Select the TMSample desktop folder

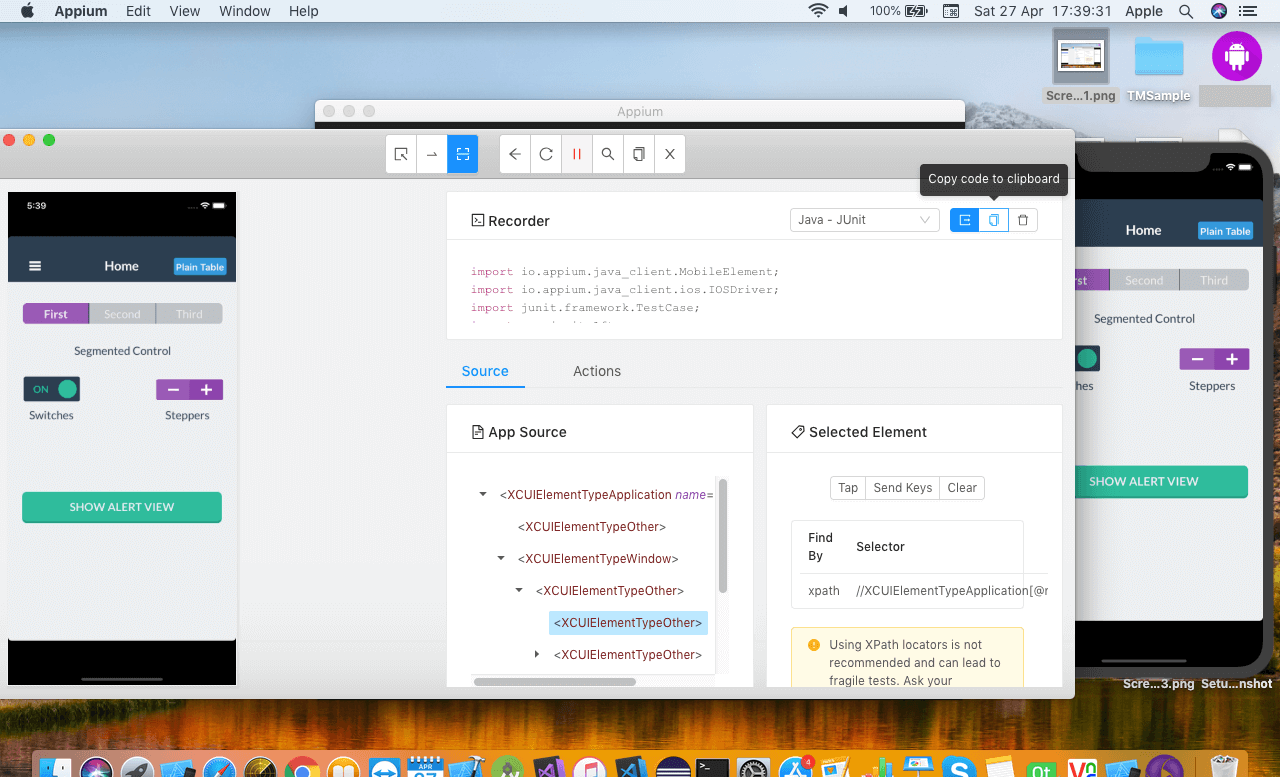[x=1159, y=67]
